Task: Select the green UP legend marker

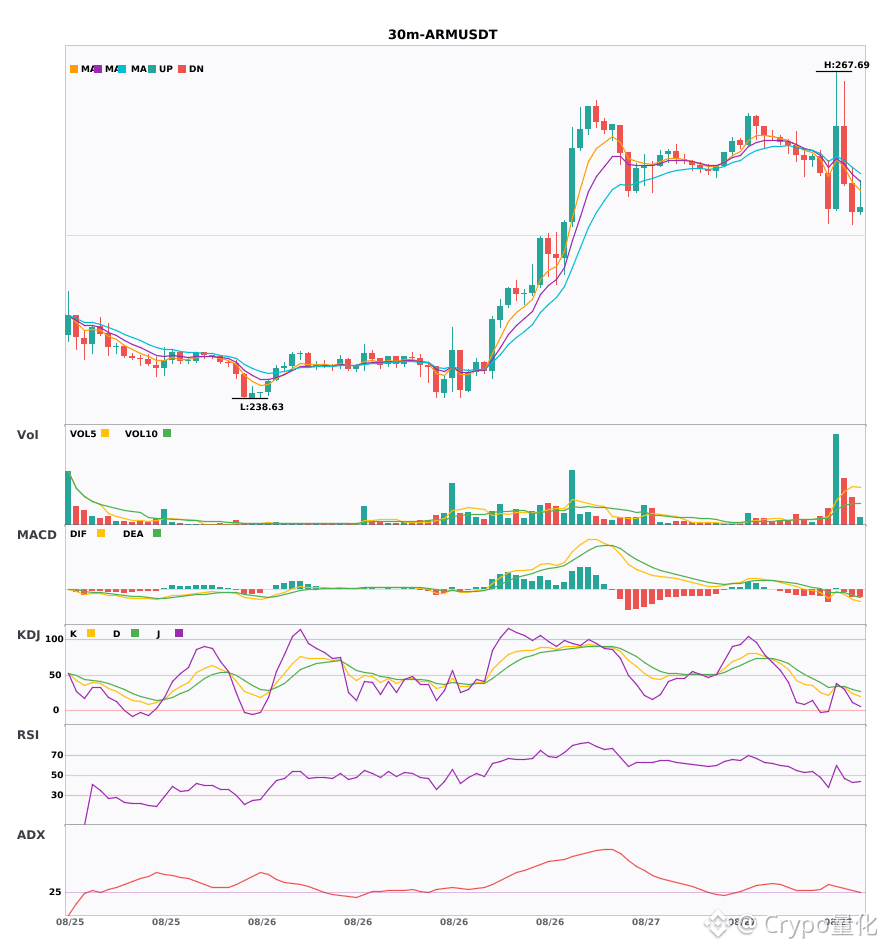Action: coord(152,69)
